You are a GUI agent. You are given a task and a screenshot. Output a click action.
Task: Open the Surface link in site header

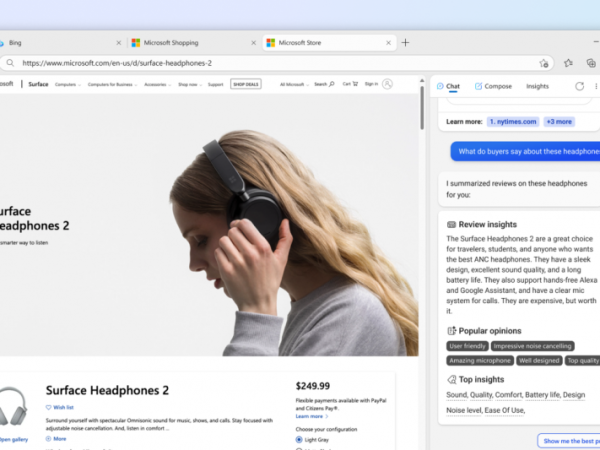(38, 84)
